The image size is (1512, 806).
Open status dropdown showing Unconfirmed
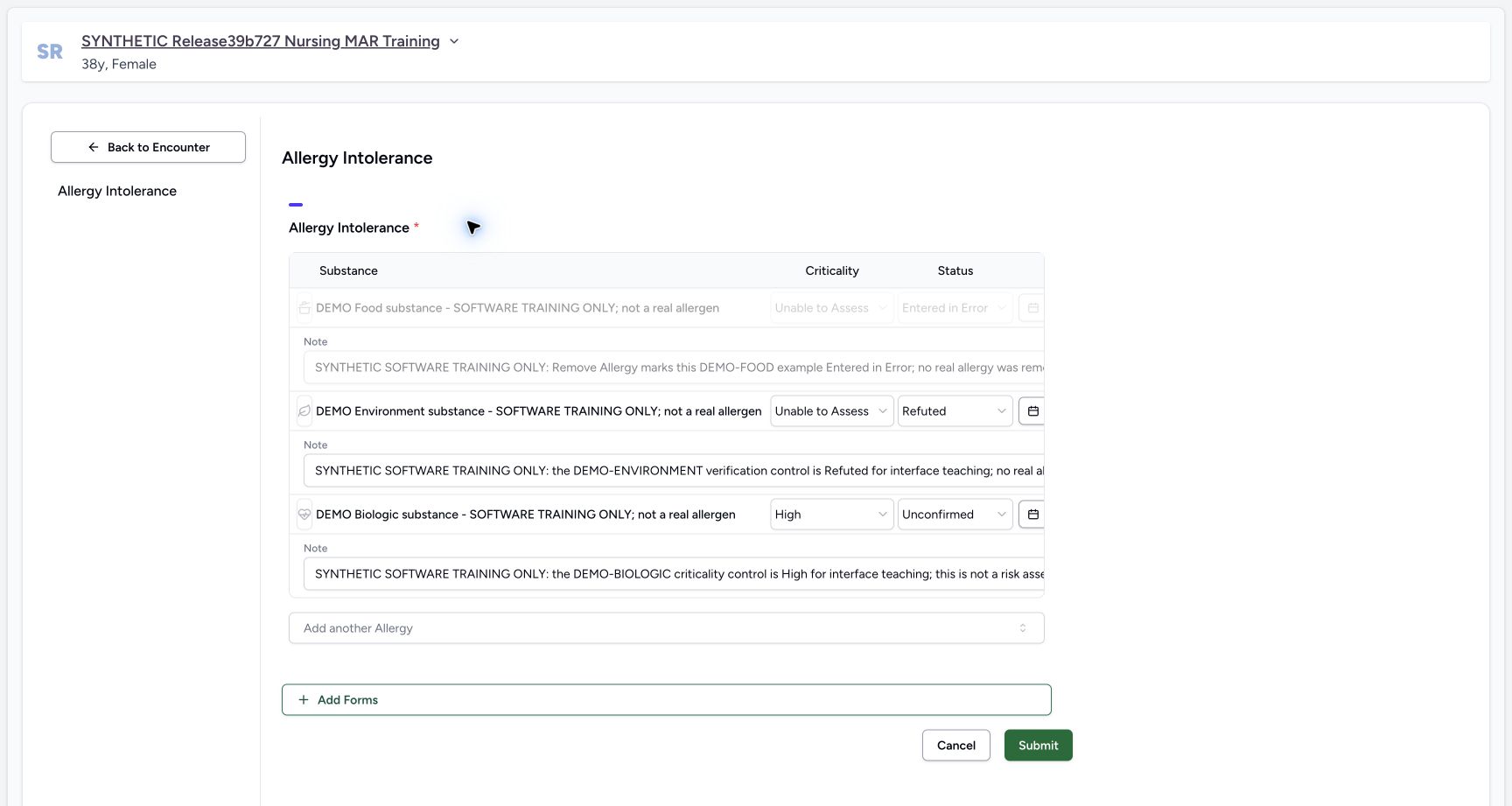coord(955,515)
